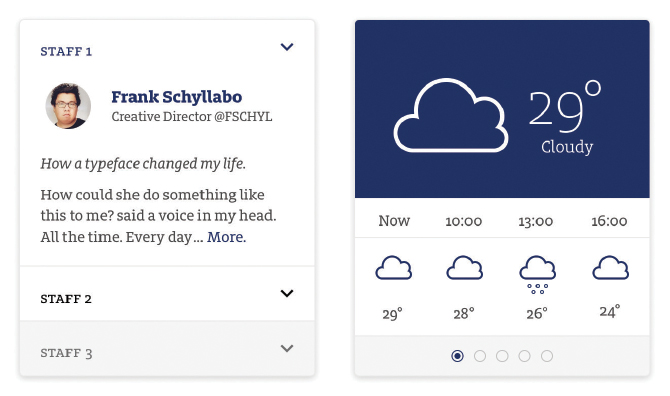Click the STAFF 2 accordion header

pos(167,293)
